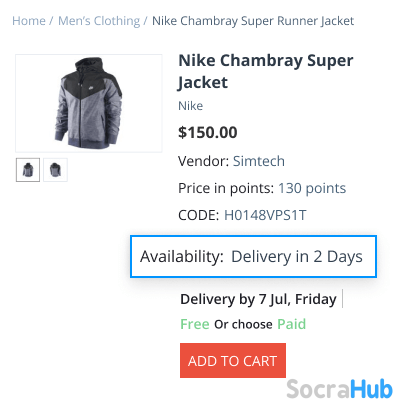Viewport: 400px width, 400px height.
Task: Click the Nike Chambray Super Jacket title
Action: [266, 71]
